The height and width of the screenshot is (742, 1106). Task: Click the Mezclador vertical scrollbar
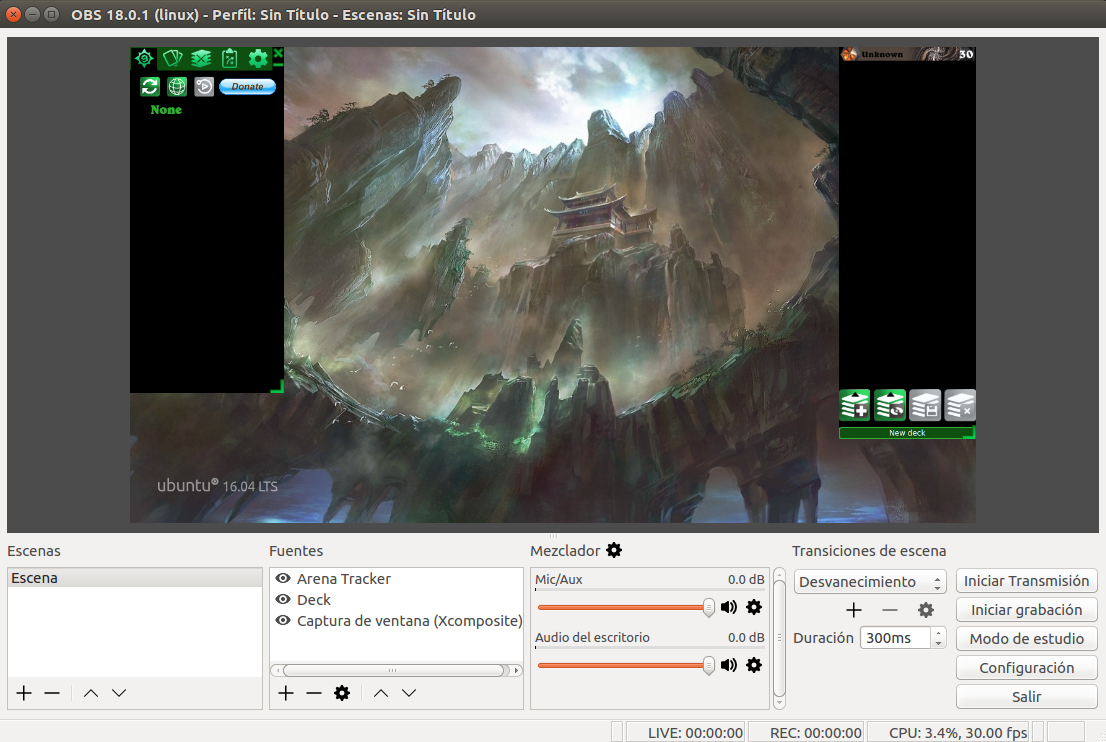coord(779,638)
